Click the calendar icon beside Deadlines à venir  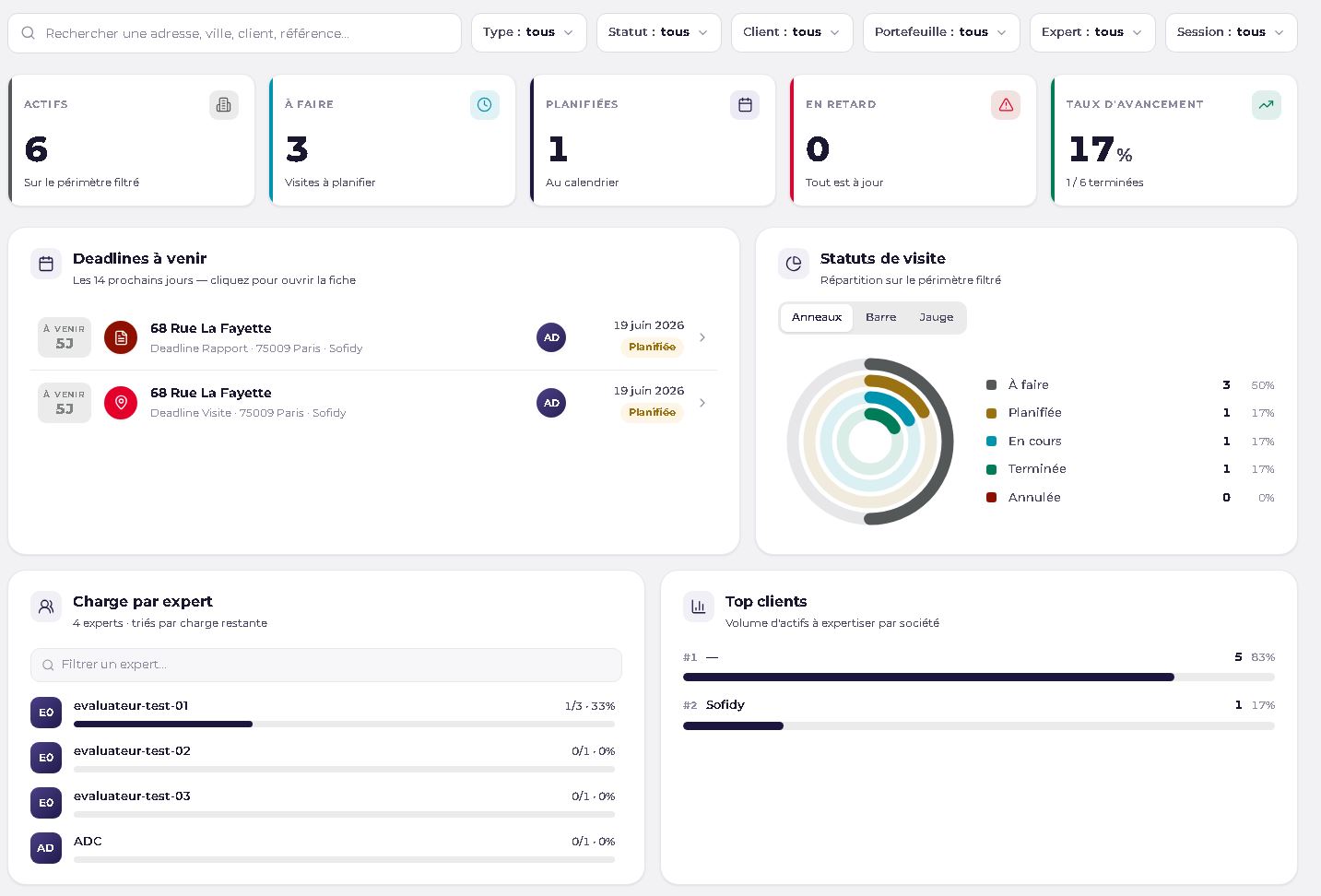(x=46, y=264)
